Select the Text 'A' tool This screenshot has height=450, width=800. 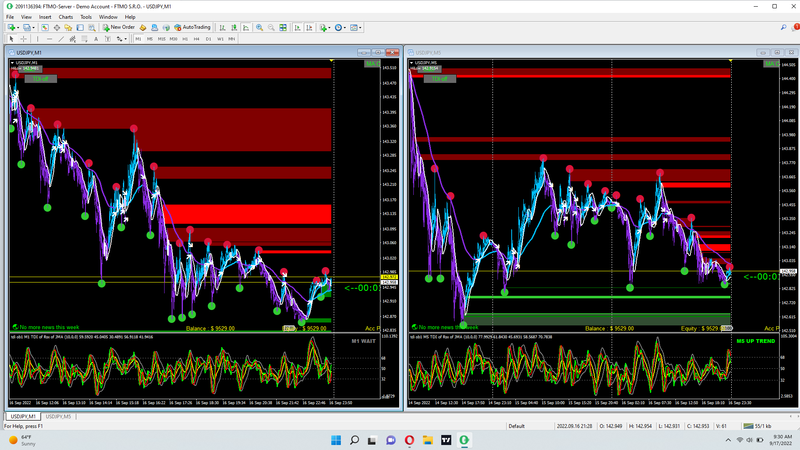tap(96, 39)
